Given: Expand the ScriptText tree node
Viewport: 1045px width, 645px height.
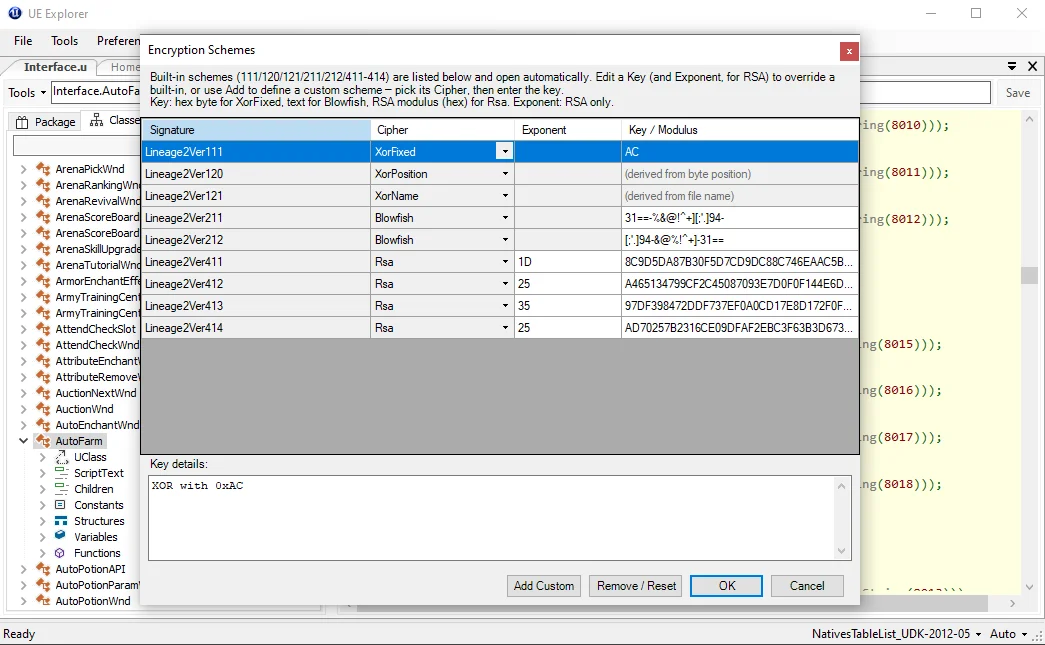Looking at the screenshot, I should coord(43,472).
